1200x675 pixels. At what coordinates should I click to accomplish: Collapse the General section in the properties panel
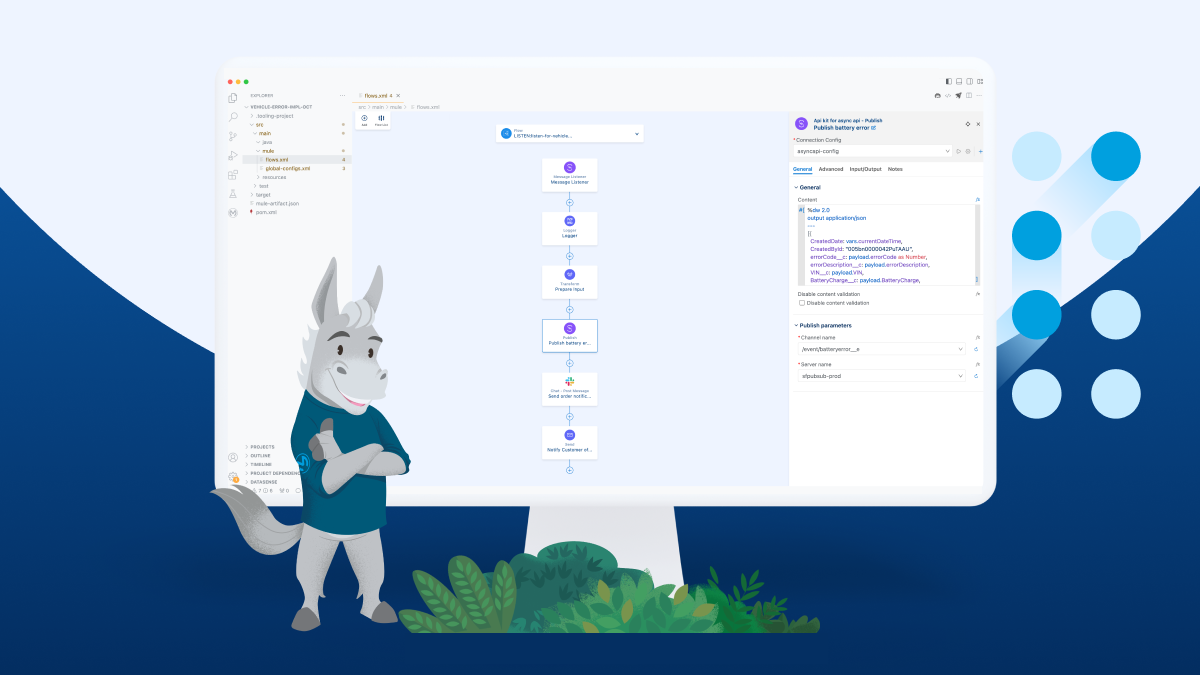tap(795, 186)
